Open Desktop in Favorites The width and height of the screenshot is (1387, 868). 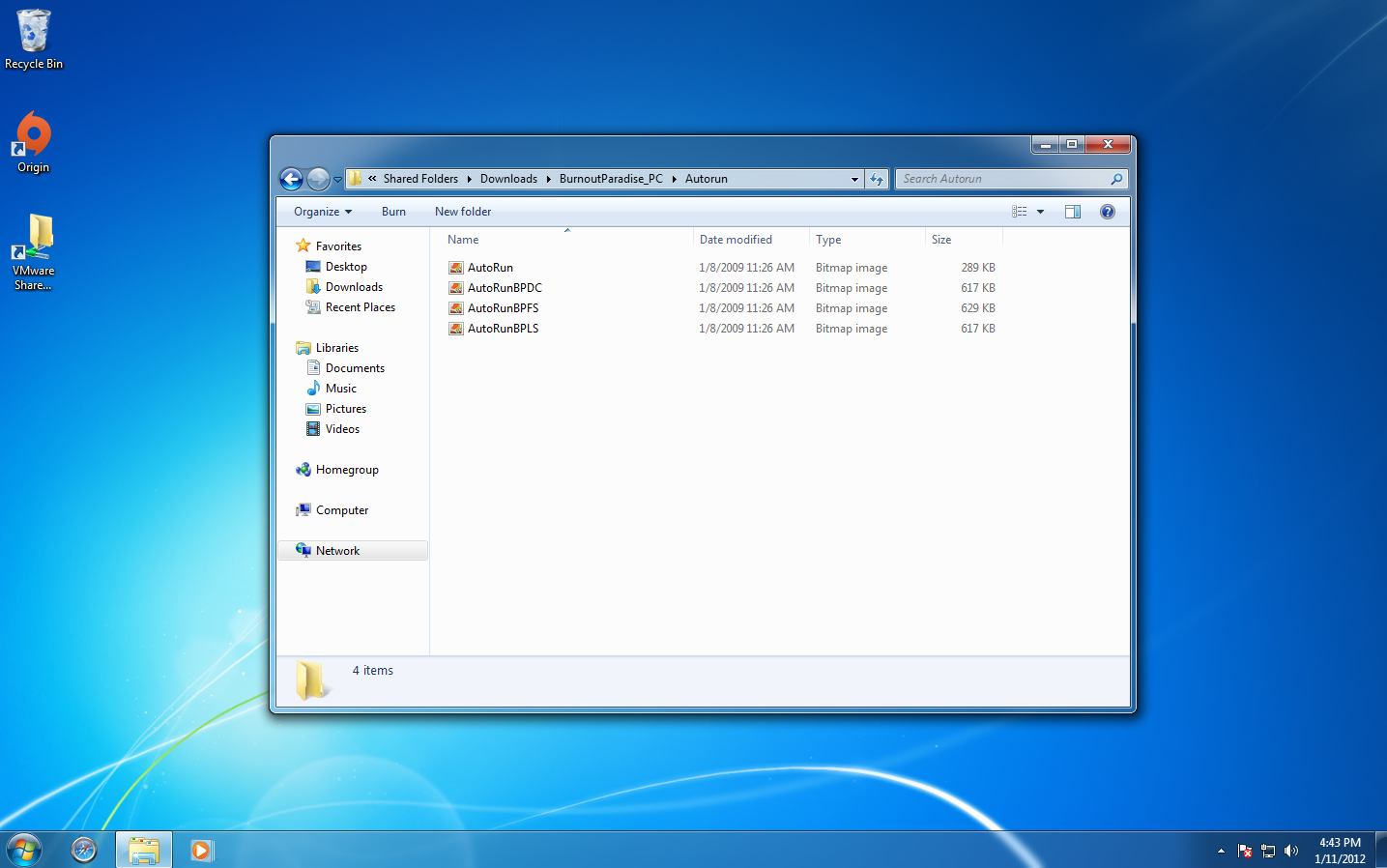click(346, 267)
